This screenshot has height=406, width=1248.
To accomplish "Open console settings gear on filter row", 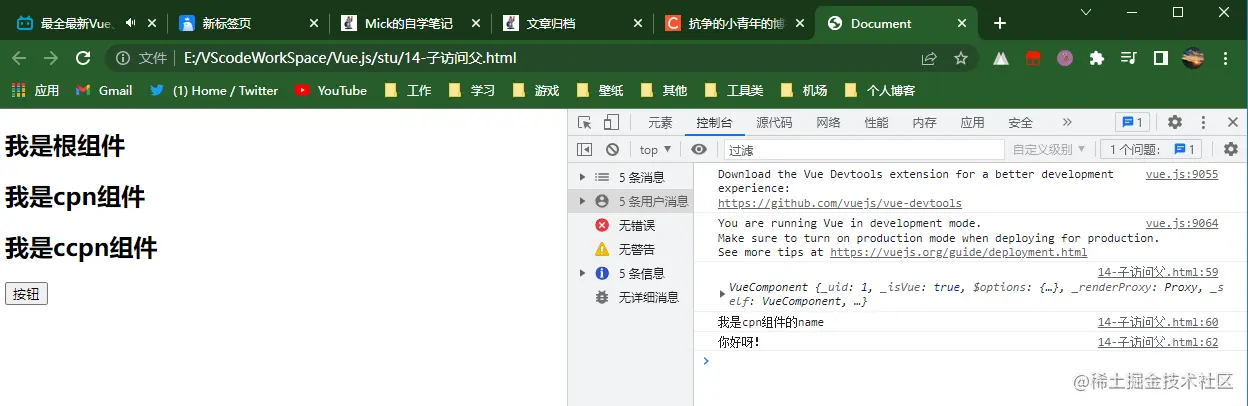I will tap(1231, 149).
